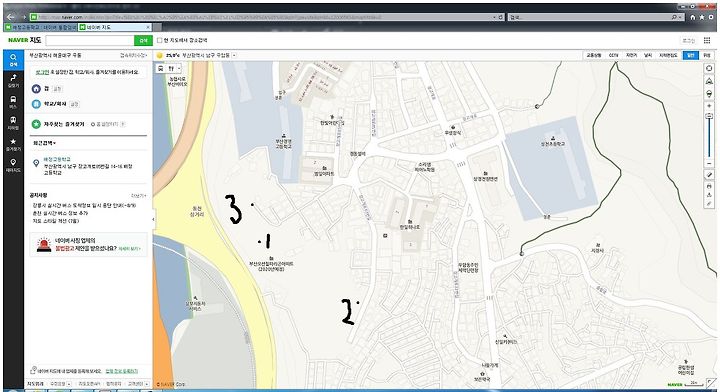
Task: Click the green star frequent favorites icon
Action: tap(36, 124)
